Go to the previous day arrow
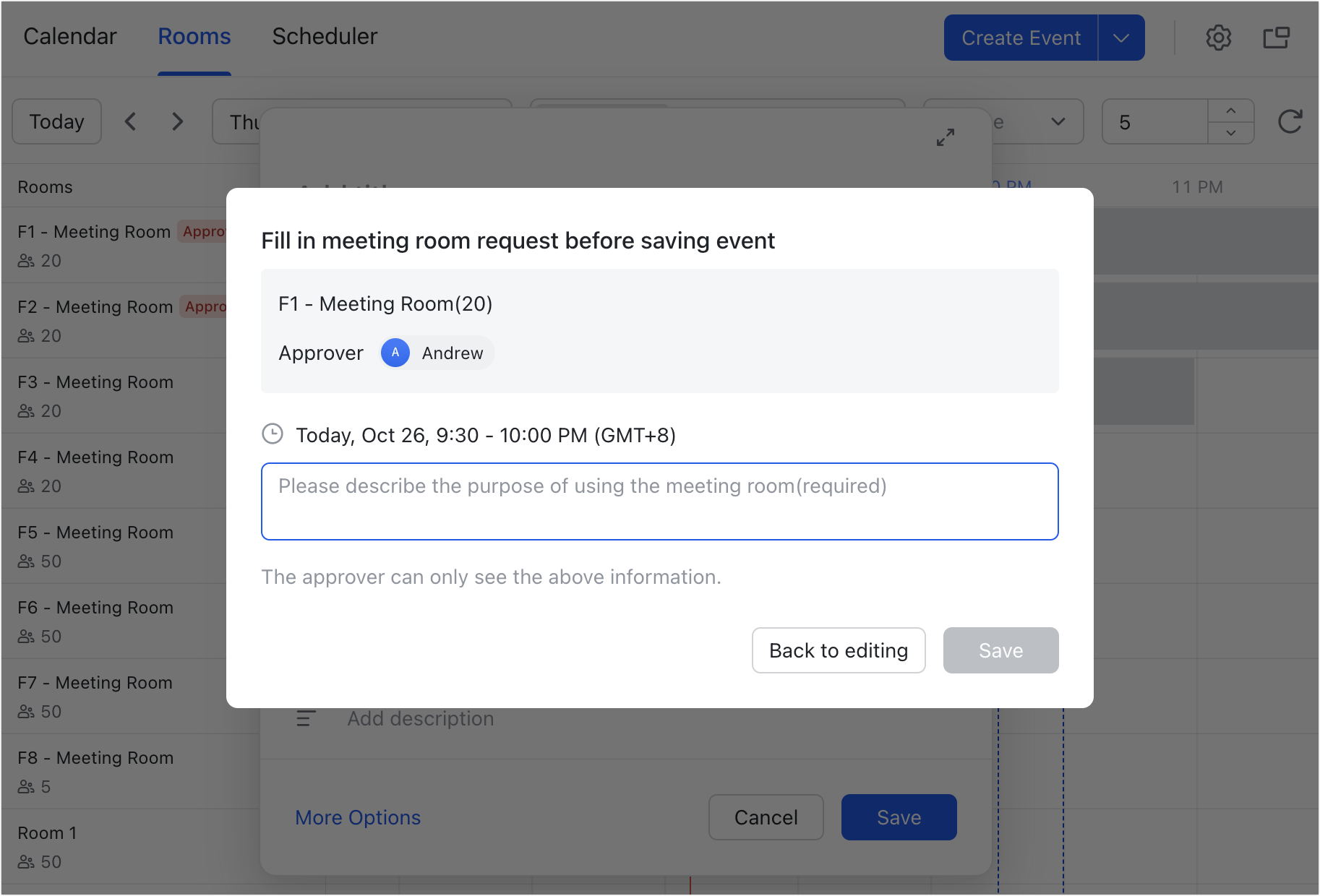Image resolution: width=1320 pixels, height=896 pixels. point(131,121)
